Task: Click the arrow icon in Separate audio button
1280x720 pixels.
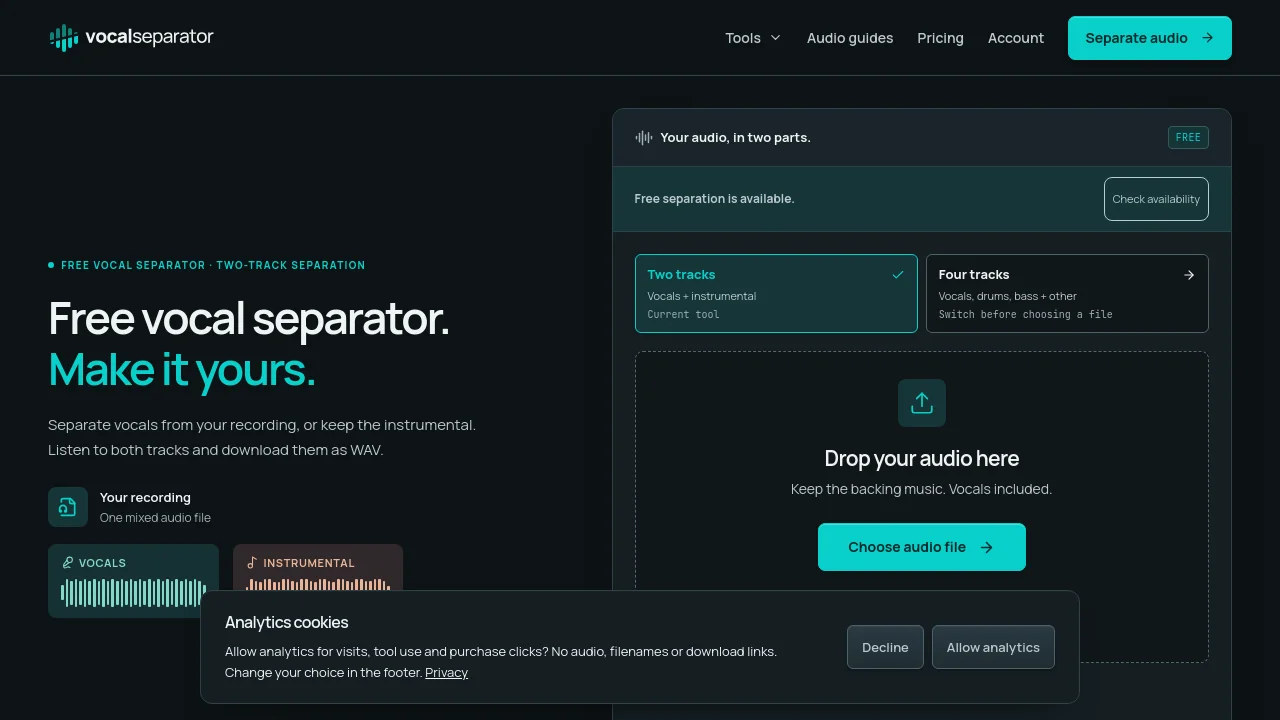Action: point(1207,38)
